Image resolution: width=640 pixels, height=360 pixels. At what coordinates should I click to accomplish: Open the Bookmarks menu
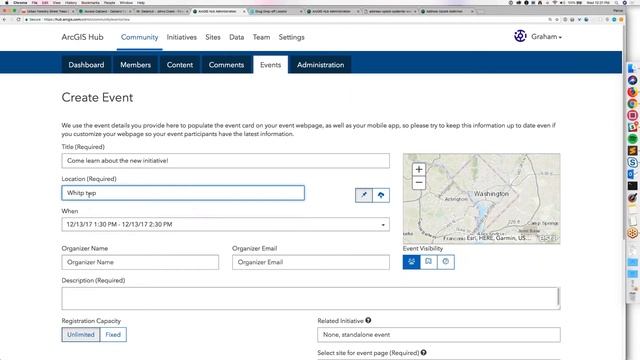tap(90, 2)
